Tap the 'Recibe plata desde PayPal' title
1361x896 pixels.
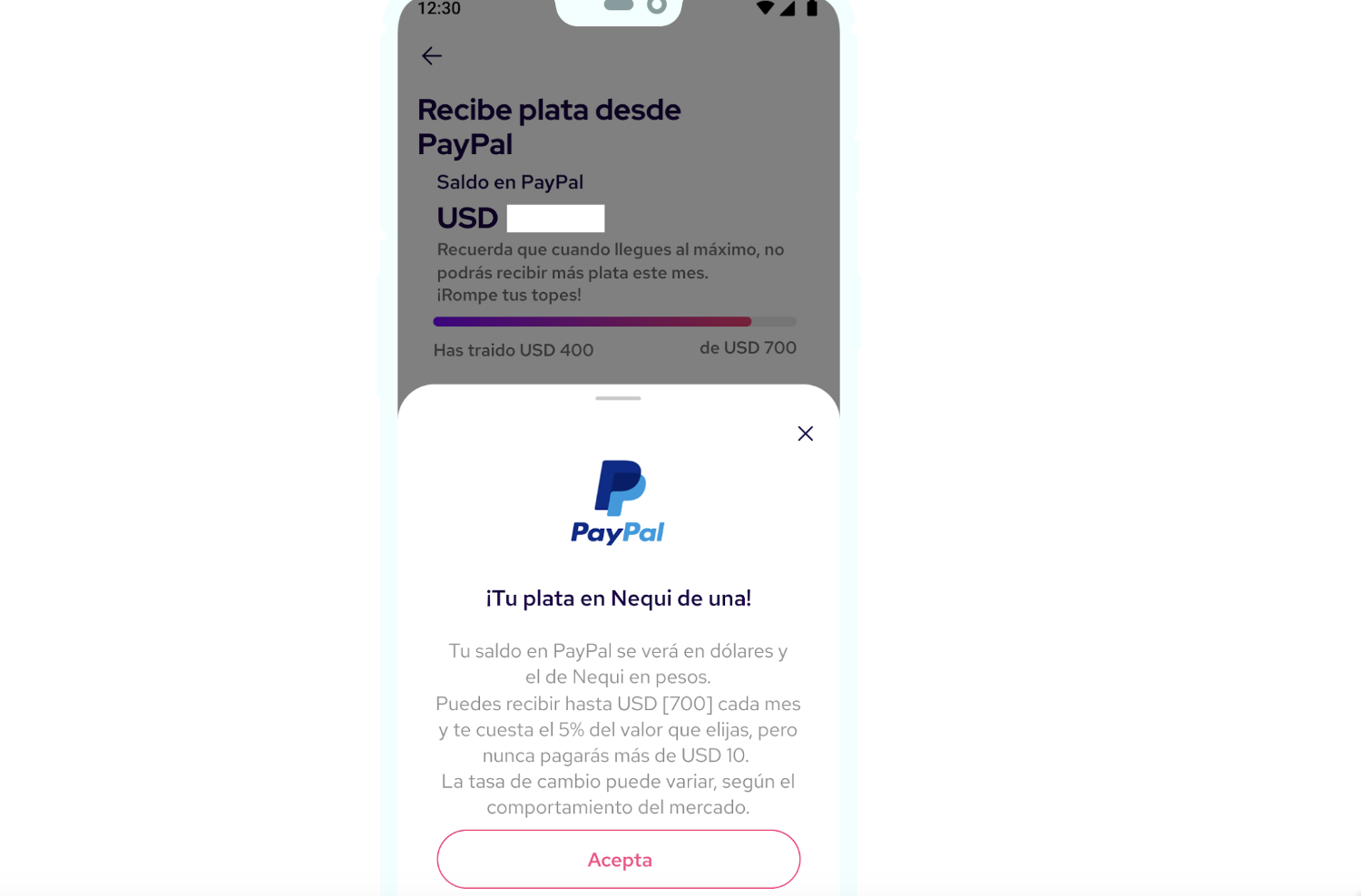tap(549, 127)
